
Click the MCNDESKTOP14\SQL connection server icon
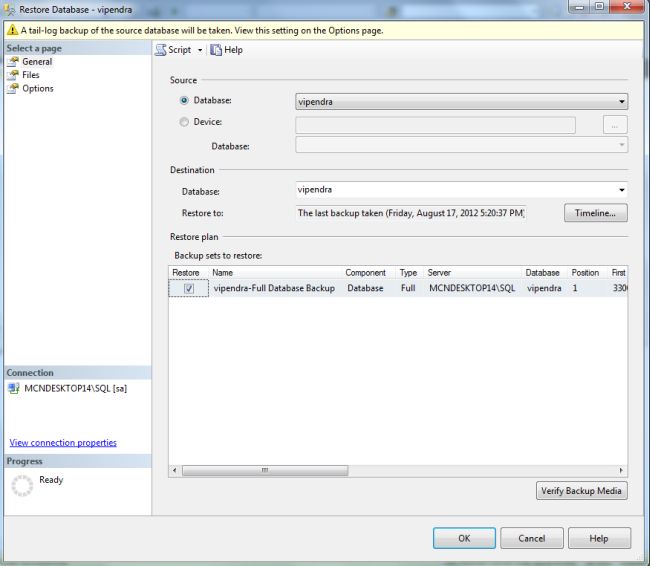click(x=14, y=389)
